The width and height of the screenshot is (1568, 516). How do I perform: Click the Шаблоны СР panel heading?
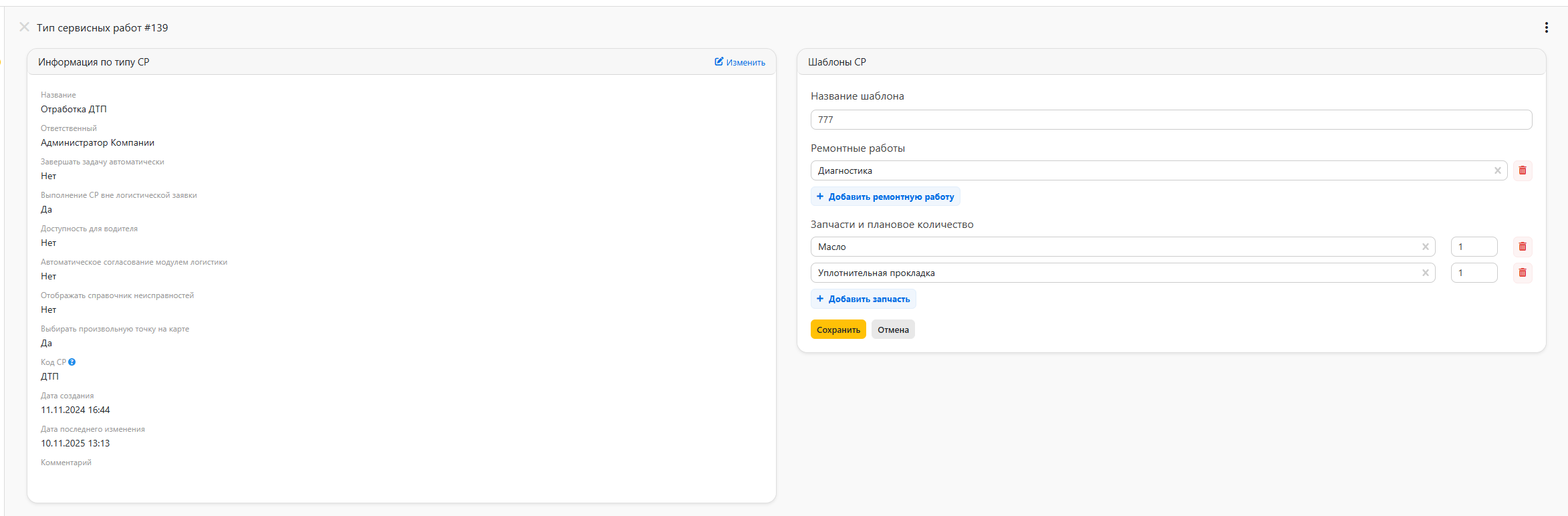pos(837,62)
